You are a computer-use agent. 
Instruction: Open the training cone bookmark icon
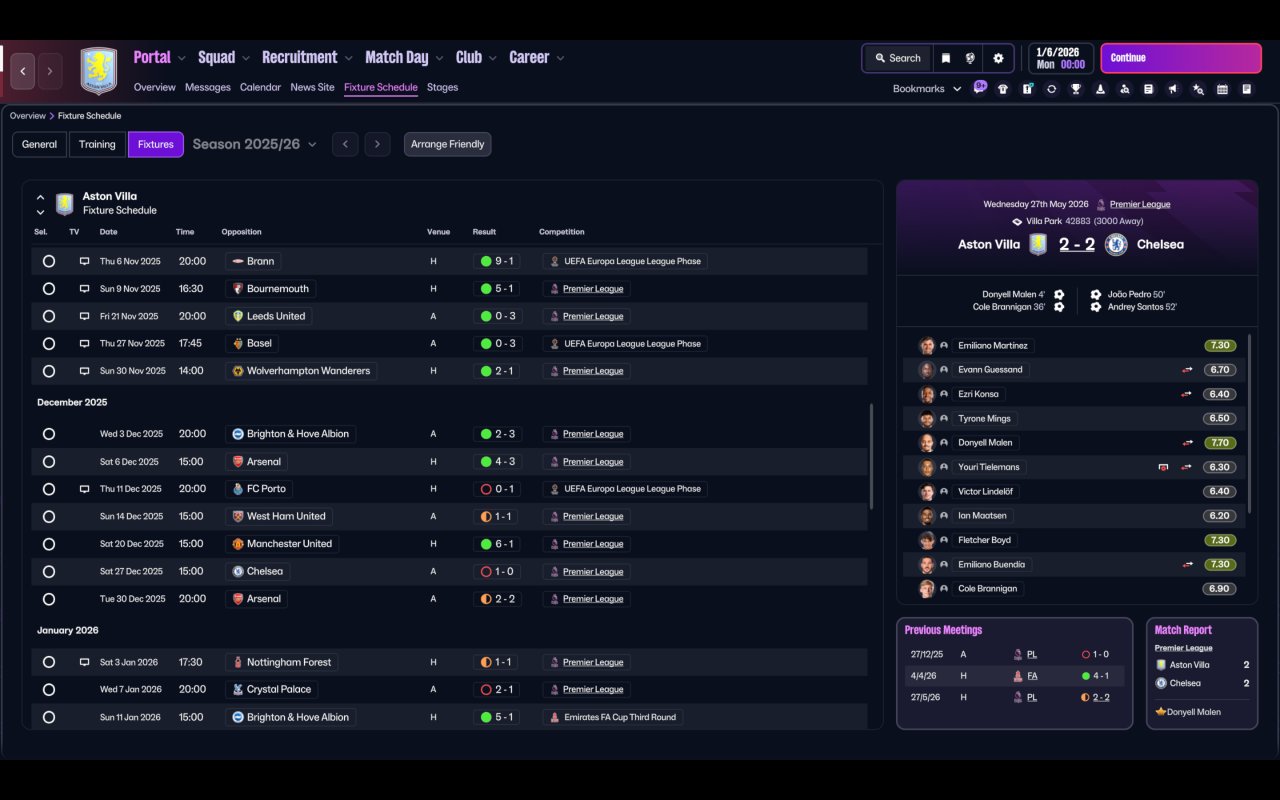(x=1100, y=89)
